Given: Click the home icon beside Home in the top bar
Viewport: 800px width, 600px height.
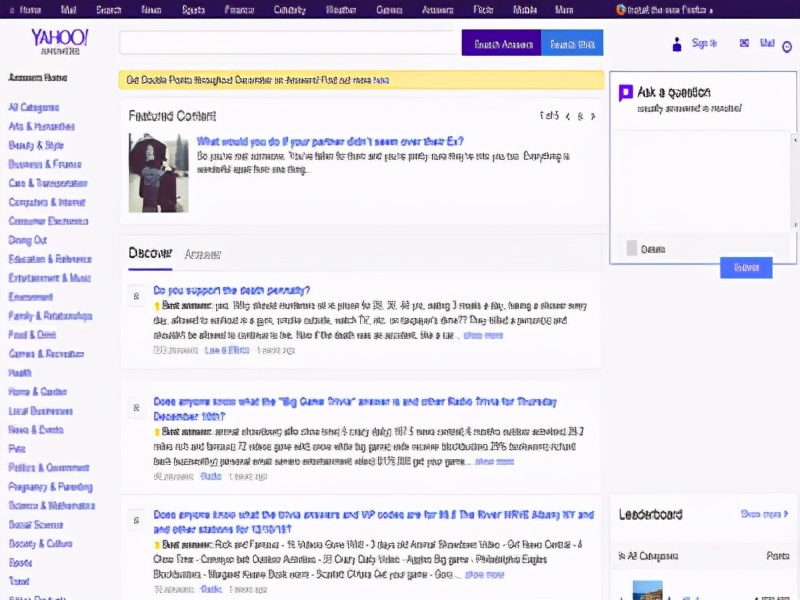Looking at the screenshot, I should (x=12, y=10).
